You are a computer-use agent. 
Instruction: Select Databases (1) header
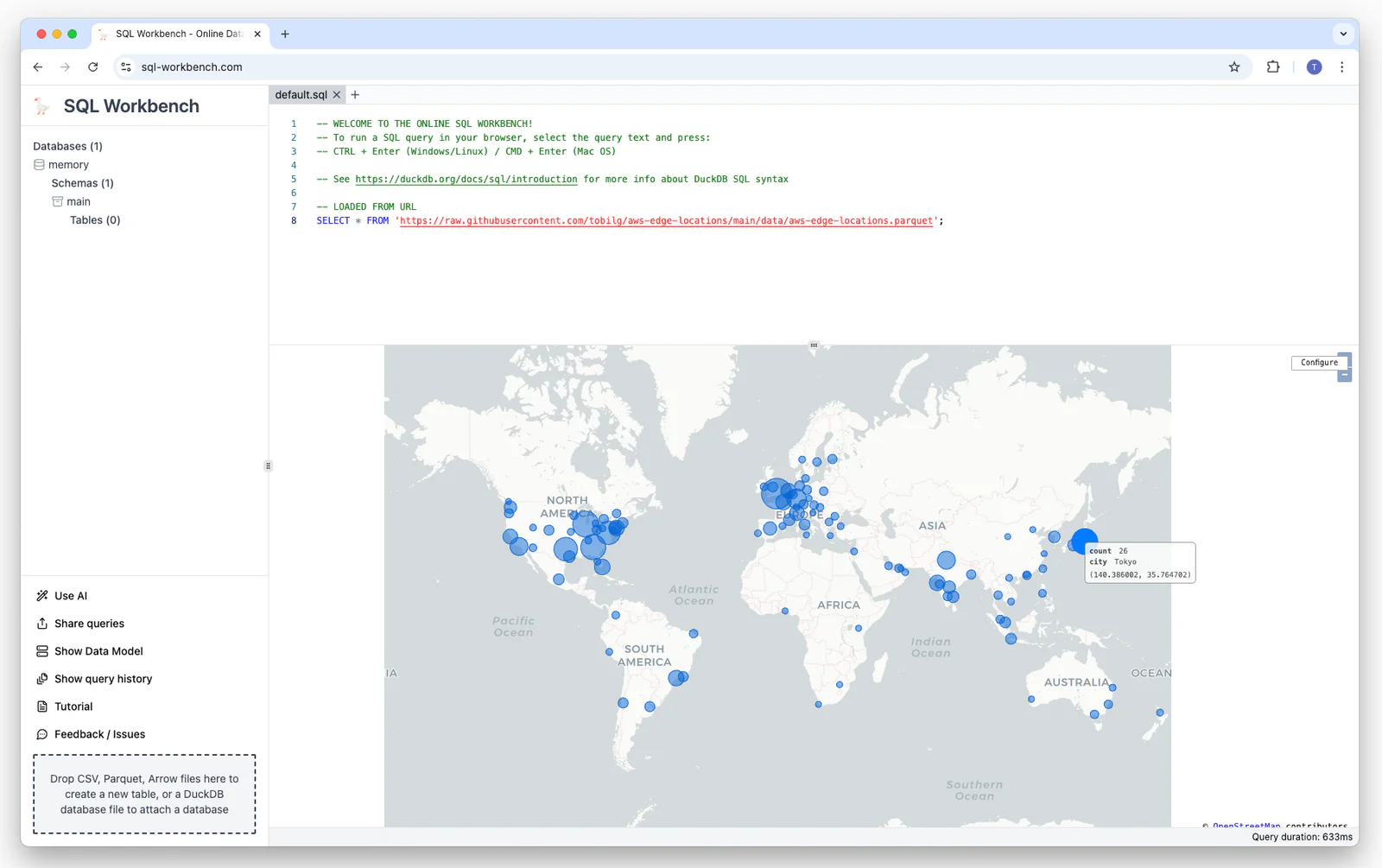(x=67, y=147)
